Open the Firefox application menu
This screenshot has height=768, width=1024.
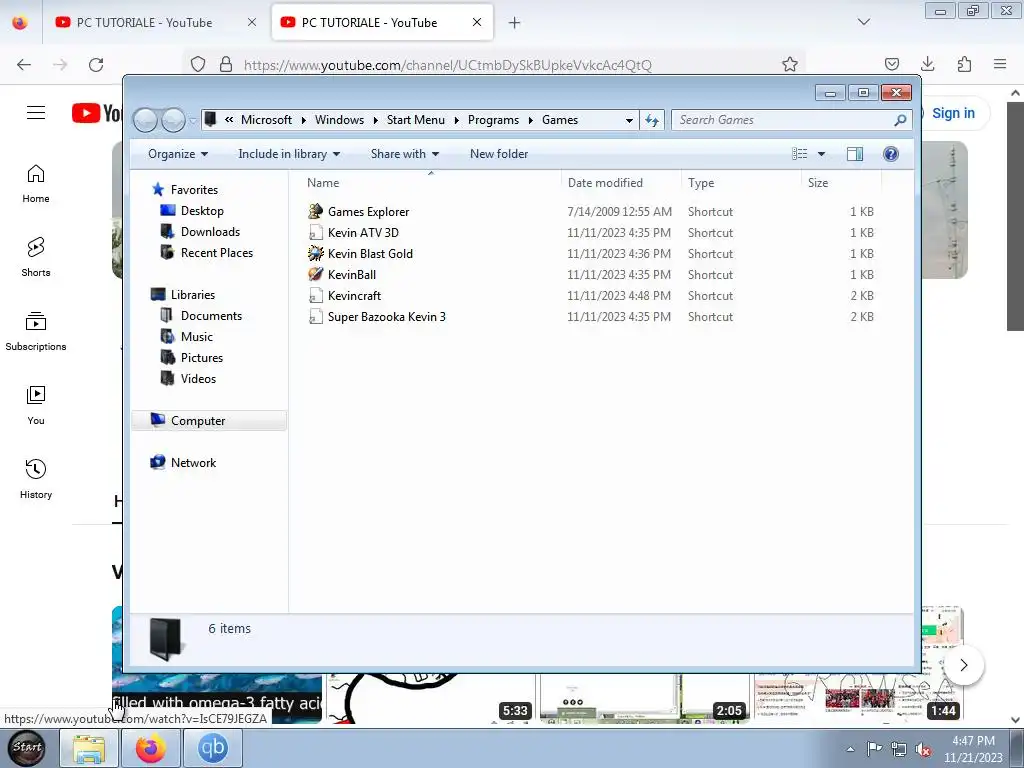(1000, 64)
